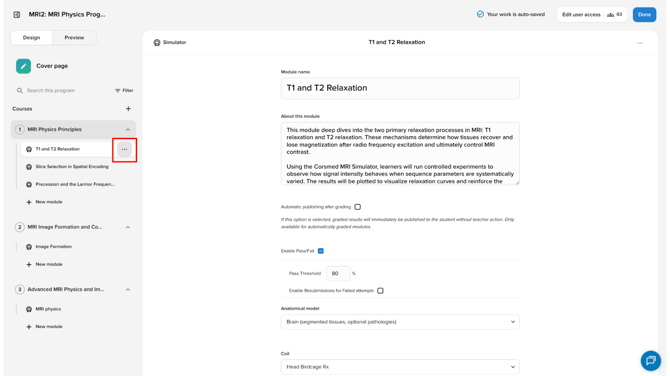The width and height of the screenshot is (670, 376).
Task: Click the user count icon
Action: coord(611,15)
